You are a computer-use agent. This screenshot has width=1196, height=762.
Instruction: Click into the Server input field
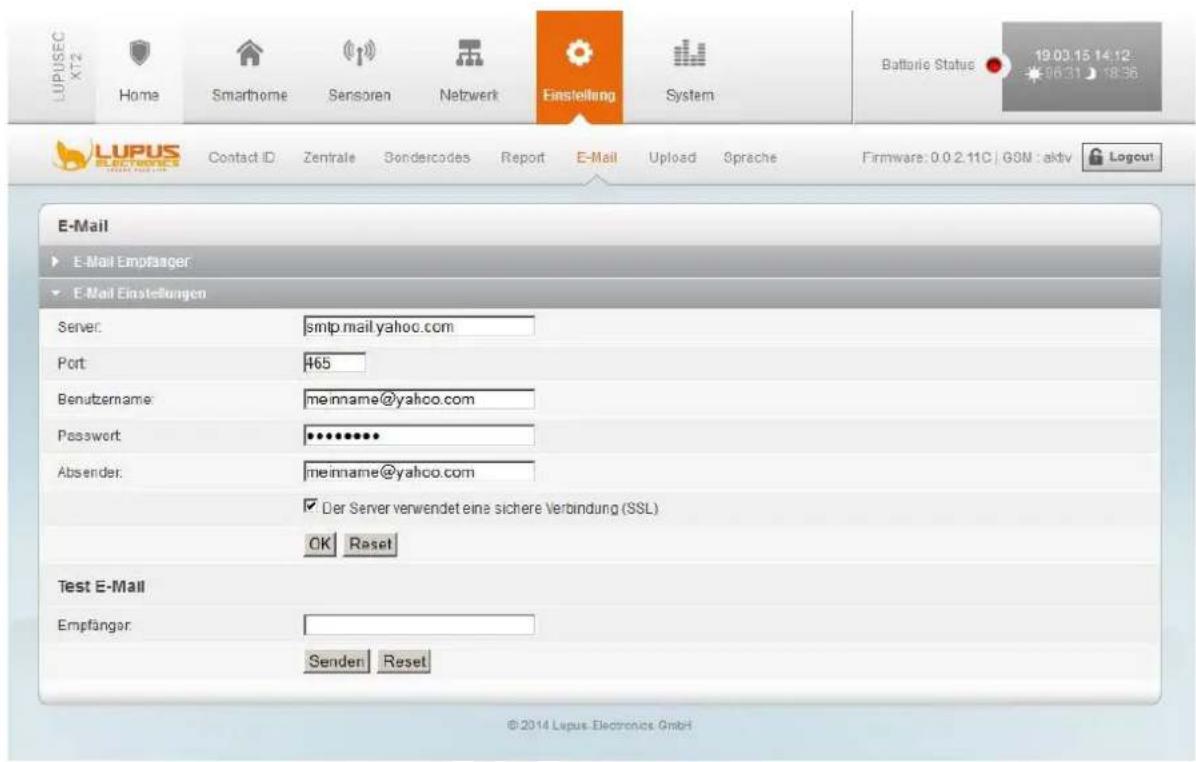419,326
